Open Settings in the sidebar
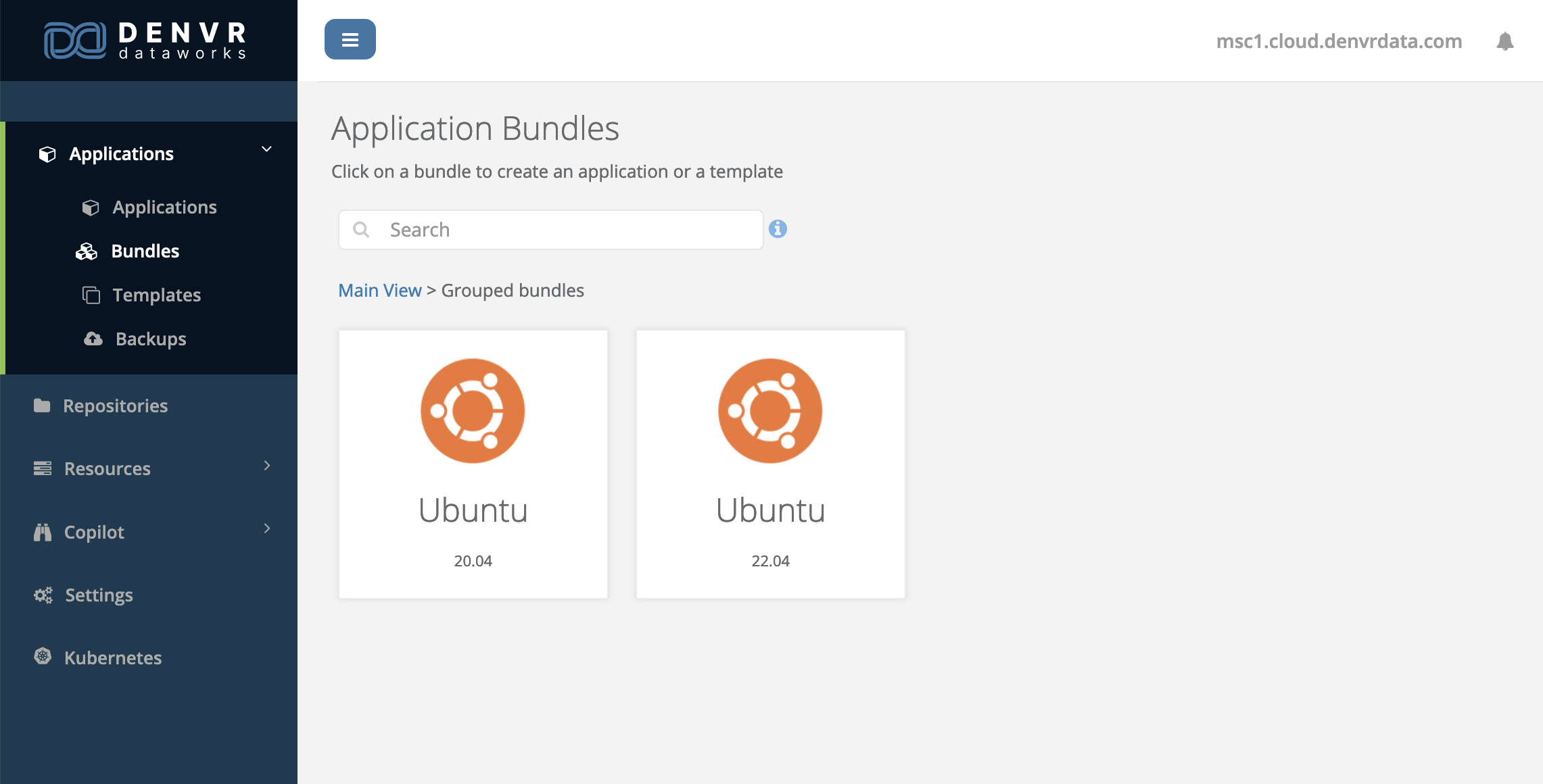 [99, 595]
